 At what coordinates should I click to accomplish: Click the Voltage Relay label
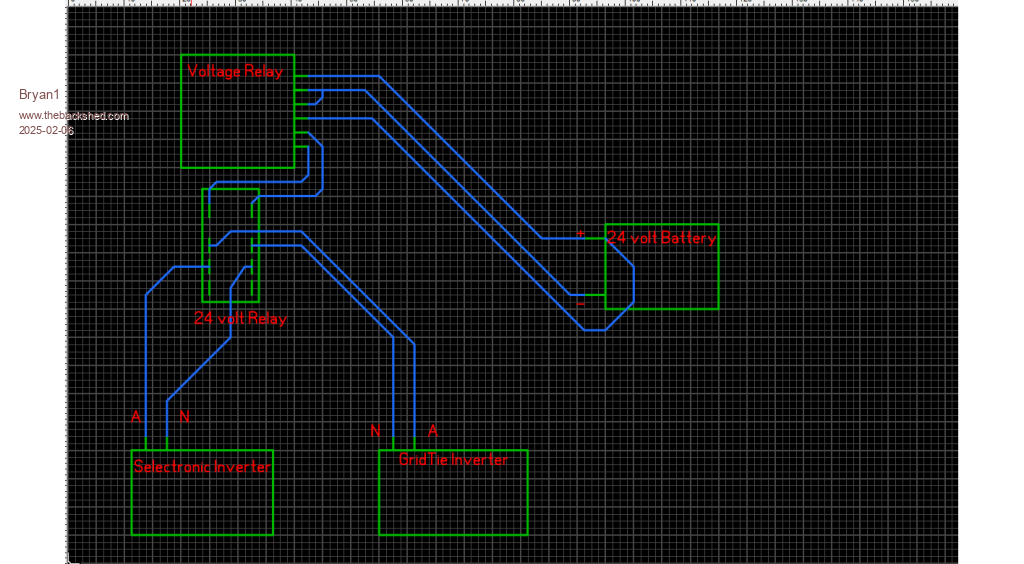coord(235,72)
